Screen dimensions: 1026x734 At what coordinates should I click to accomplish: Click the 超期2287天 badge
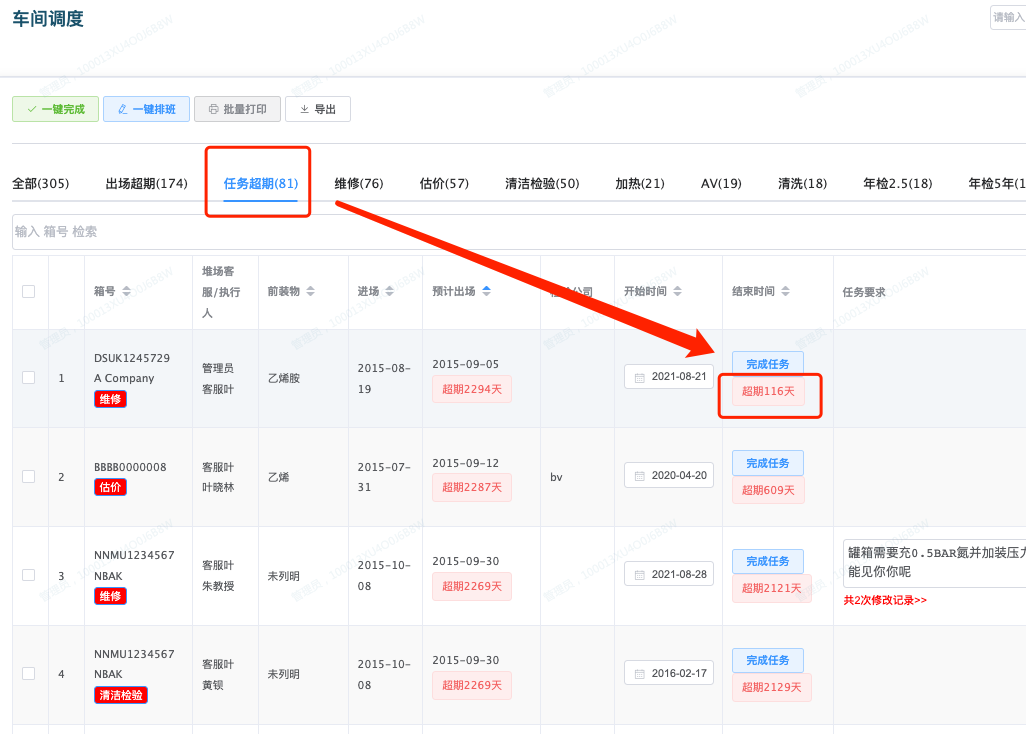(x=472, y=487)
